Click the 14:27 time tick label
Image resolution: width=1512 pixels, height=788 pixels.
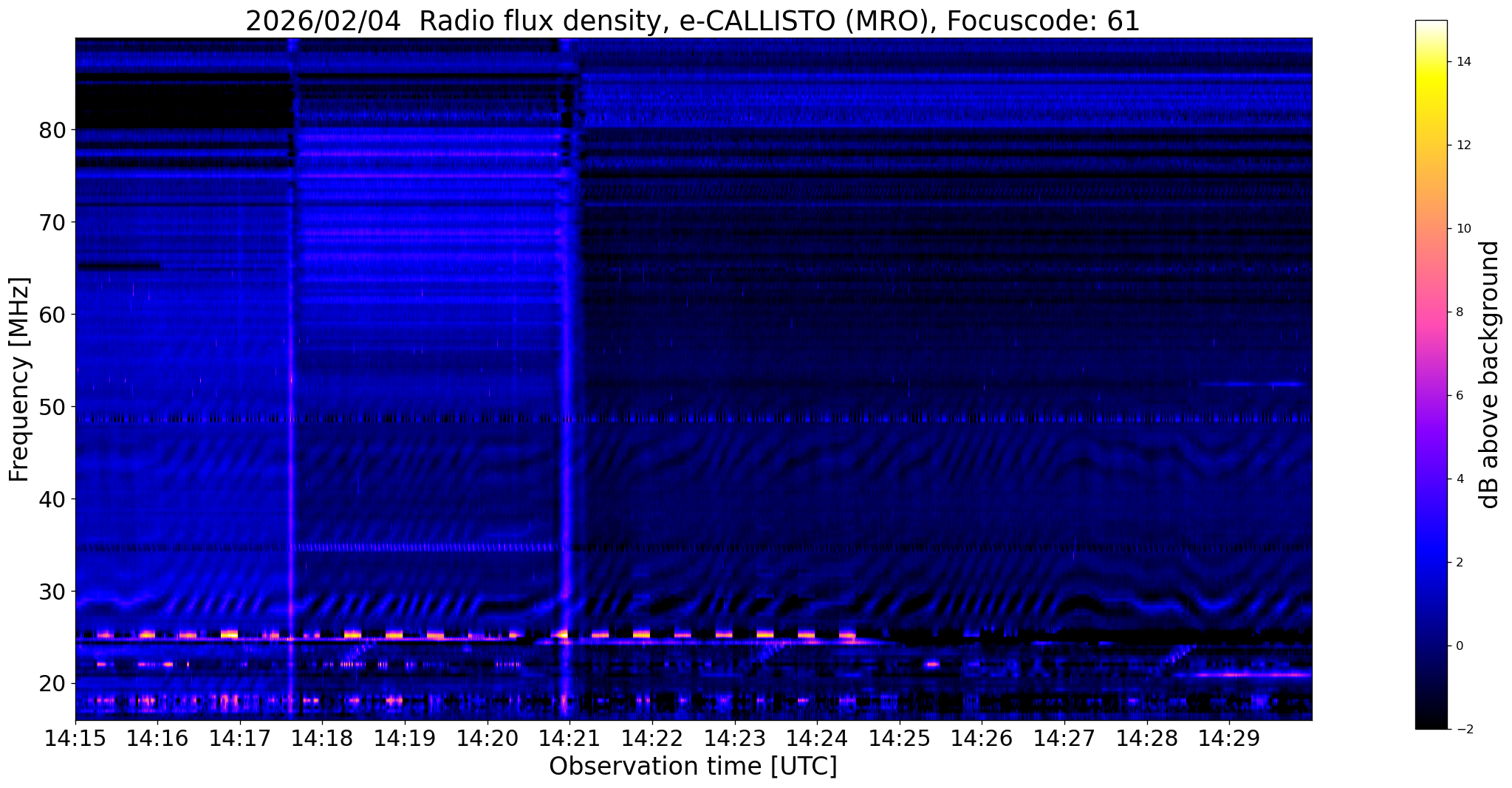point(1064,739)
